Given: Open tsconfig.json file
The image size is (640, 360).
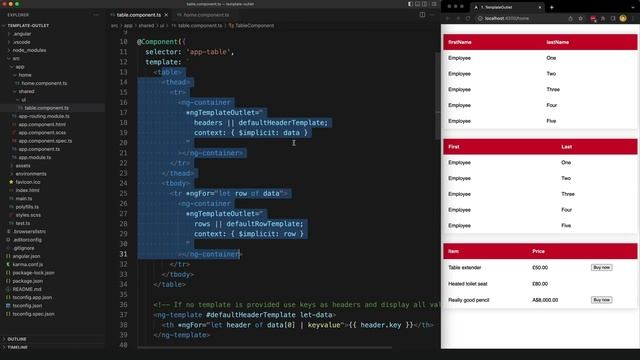Looking at the screenshot, I should [27, 306].
